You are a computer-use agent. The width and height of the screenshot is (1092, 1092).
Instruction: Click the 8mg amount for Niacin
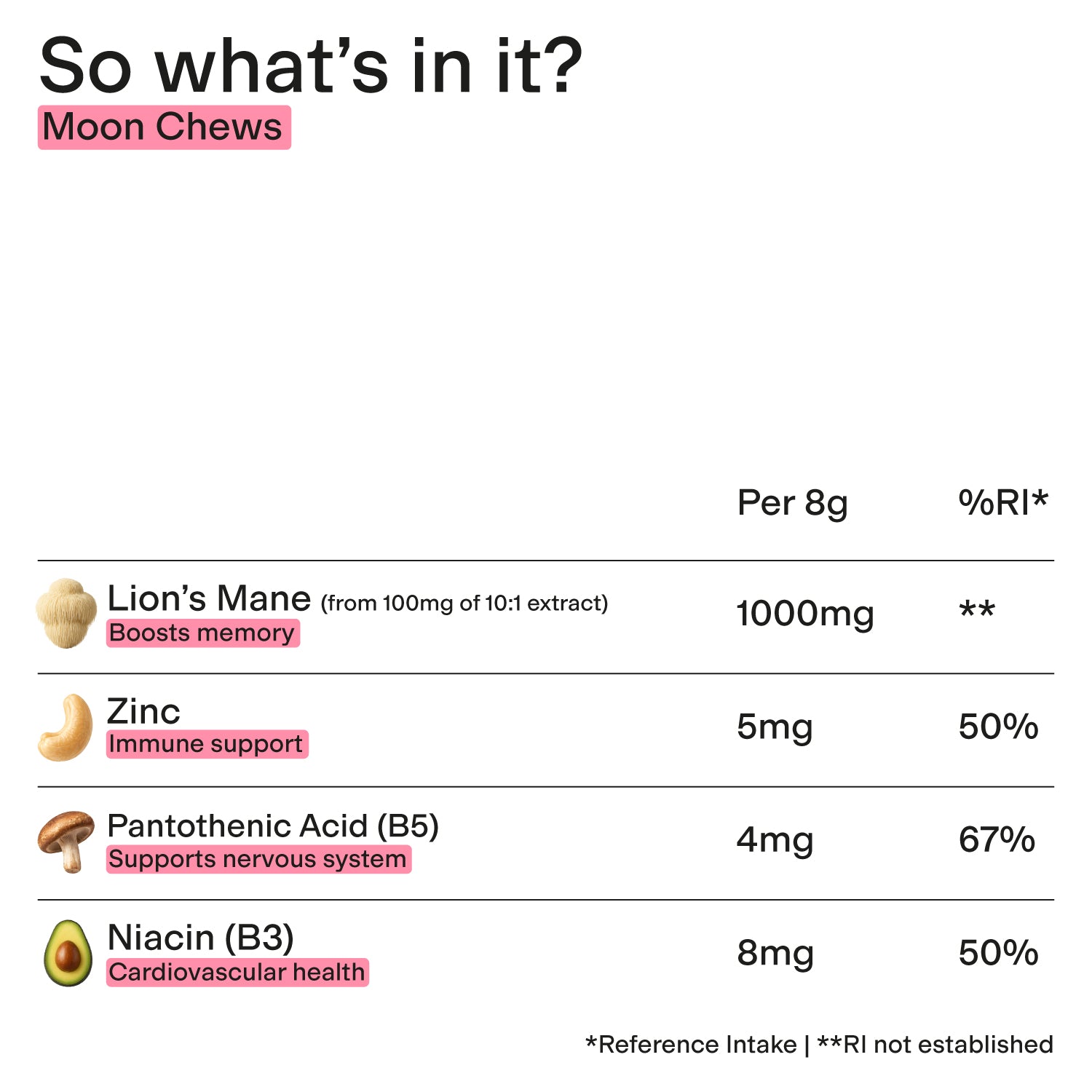click(x=775, y=953)
